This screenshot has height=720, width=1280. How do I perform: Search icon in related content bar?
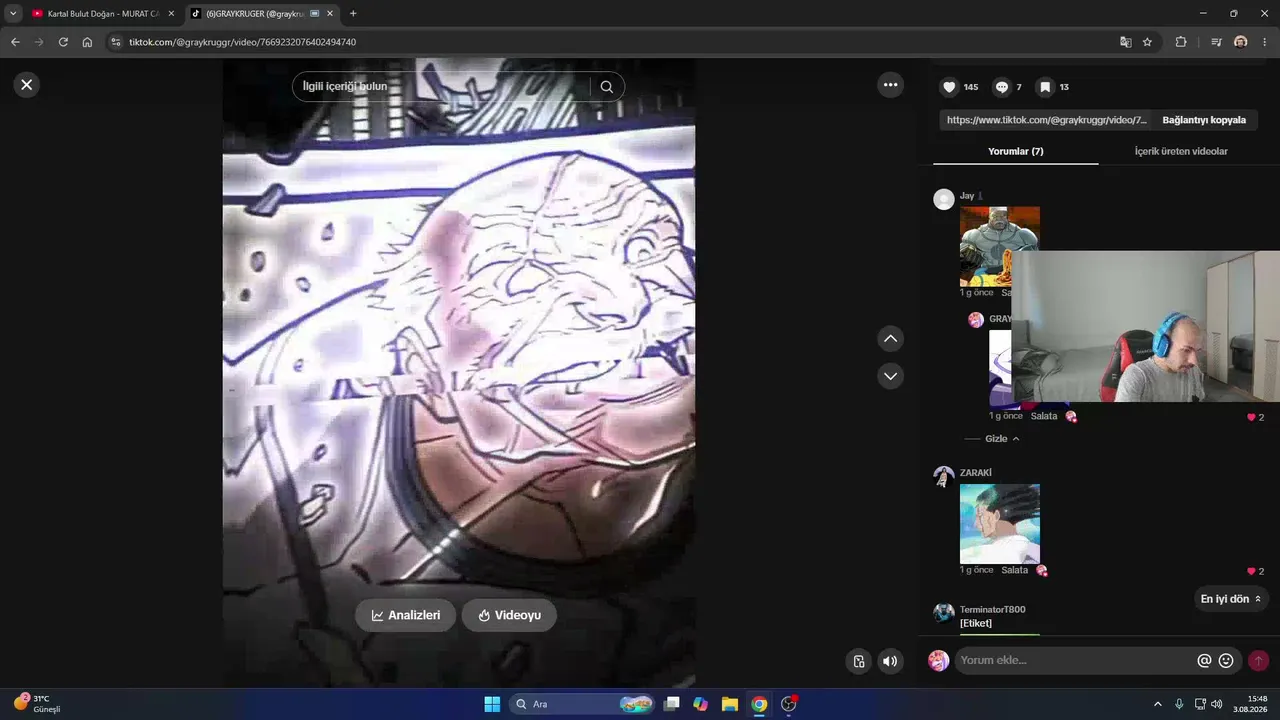[607, 87]
